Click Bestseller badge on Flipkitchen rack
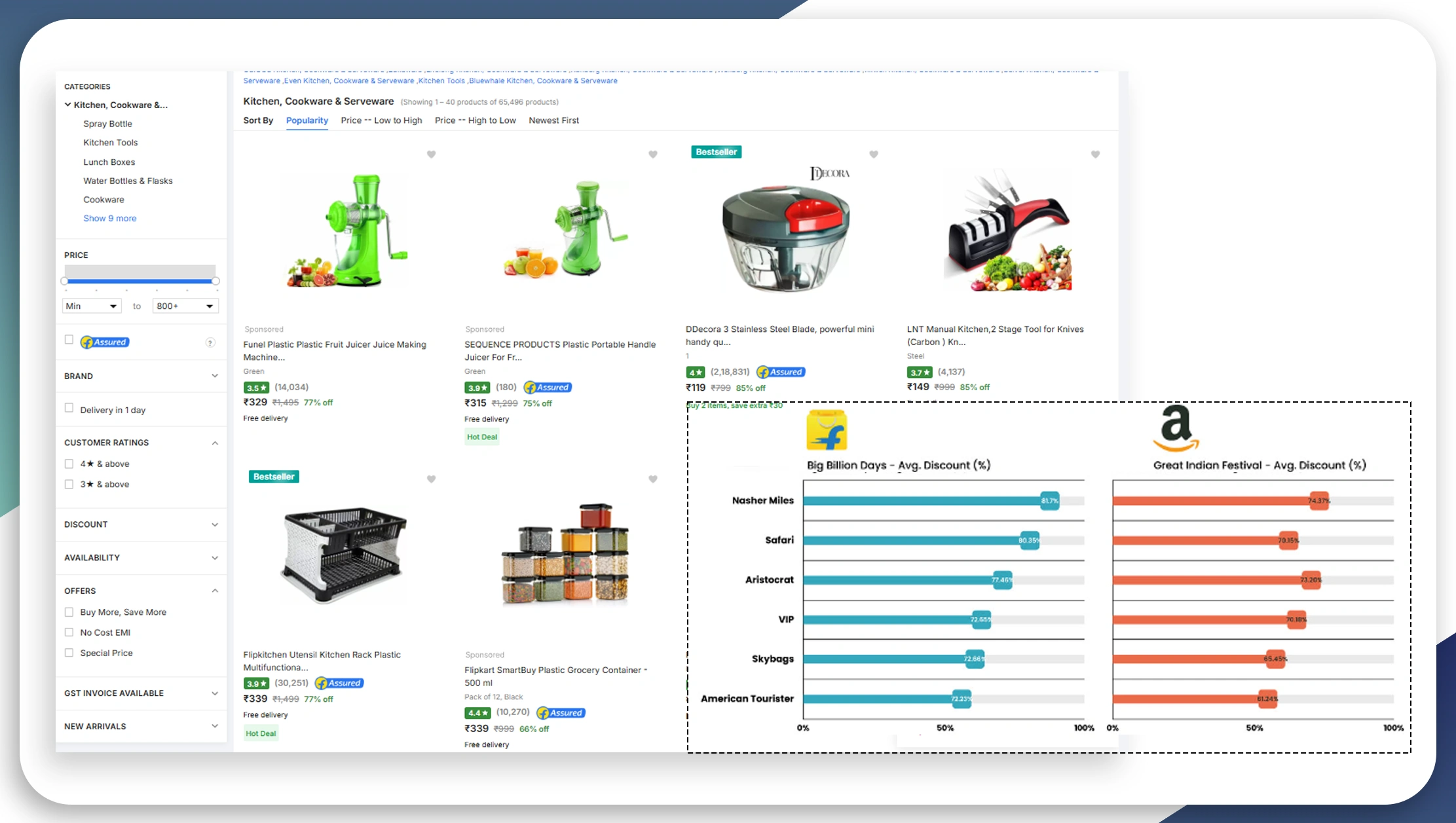Viewport: 1456px width, 823px height. [x=274, y=477]
